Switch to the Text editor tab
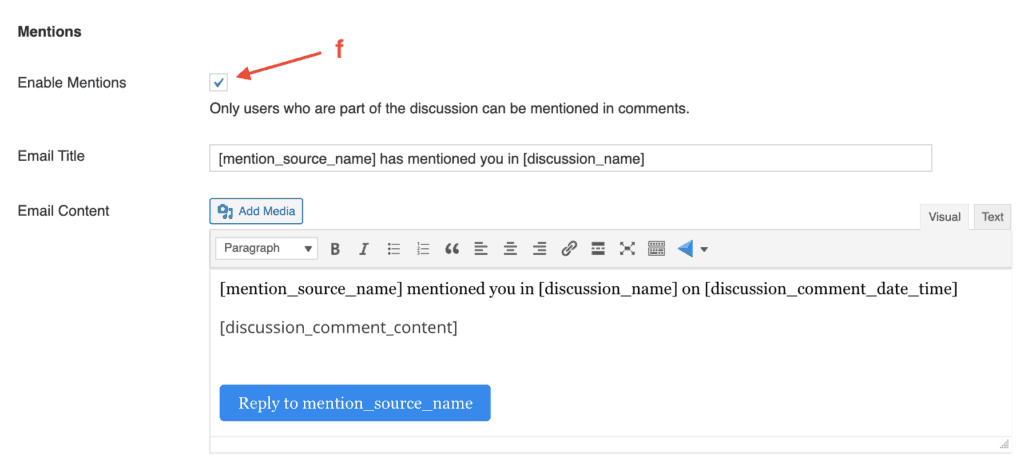 992,217
